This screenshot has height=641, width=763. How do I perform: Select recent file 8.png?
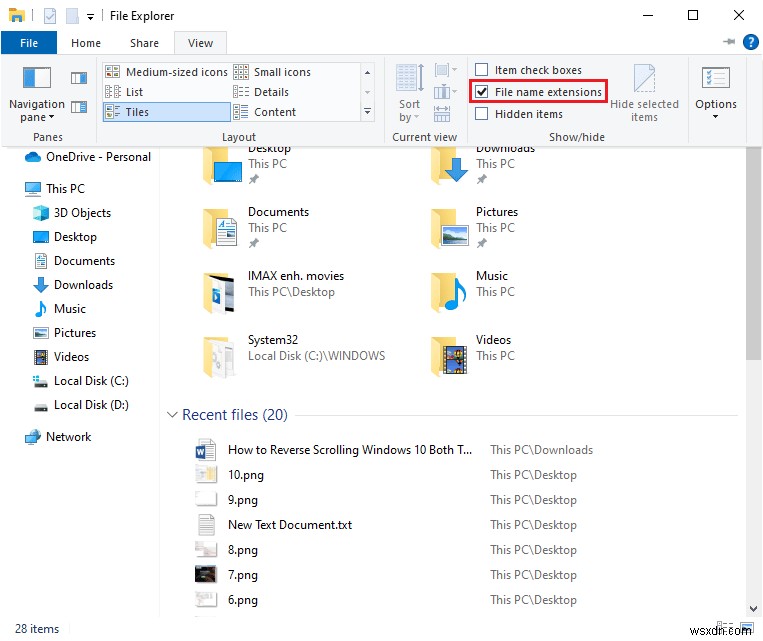pos(242,550)
